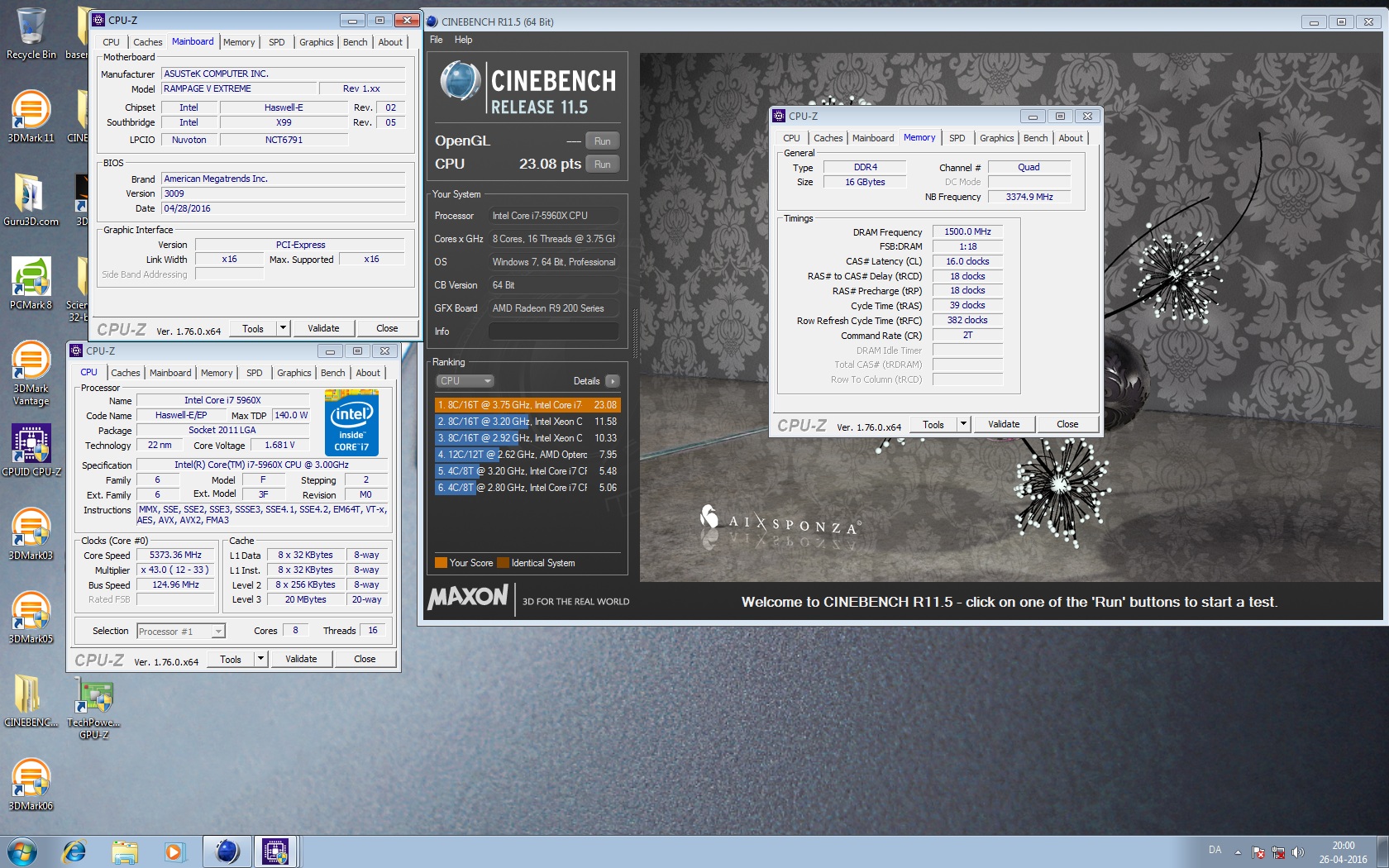This screenshot has width=1389, height=868.
Task: Open CPUID CPU-Z desktop shortcut
Action: click(x=31, y=451)
